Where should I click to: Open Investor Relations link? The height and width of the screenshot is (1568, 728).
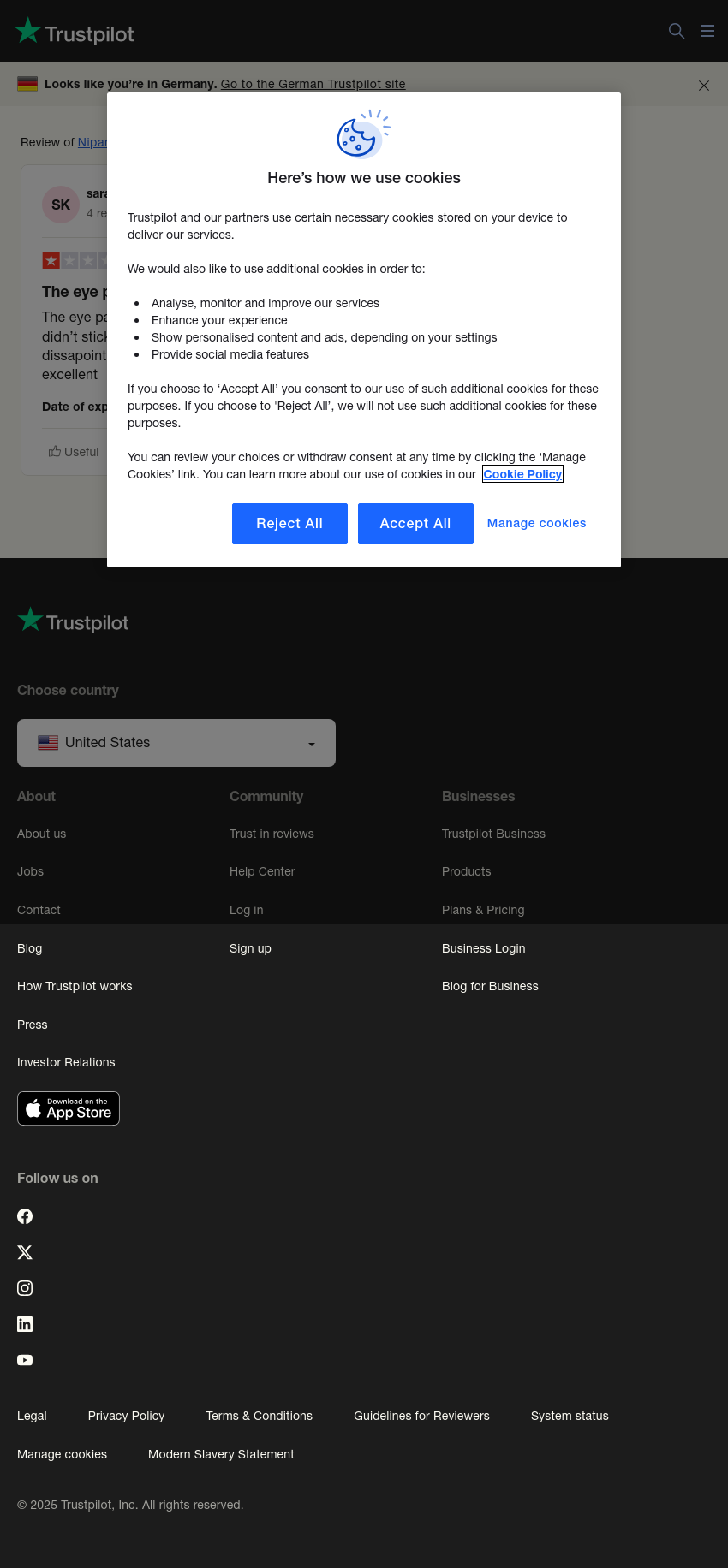coord(66,1062)
